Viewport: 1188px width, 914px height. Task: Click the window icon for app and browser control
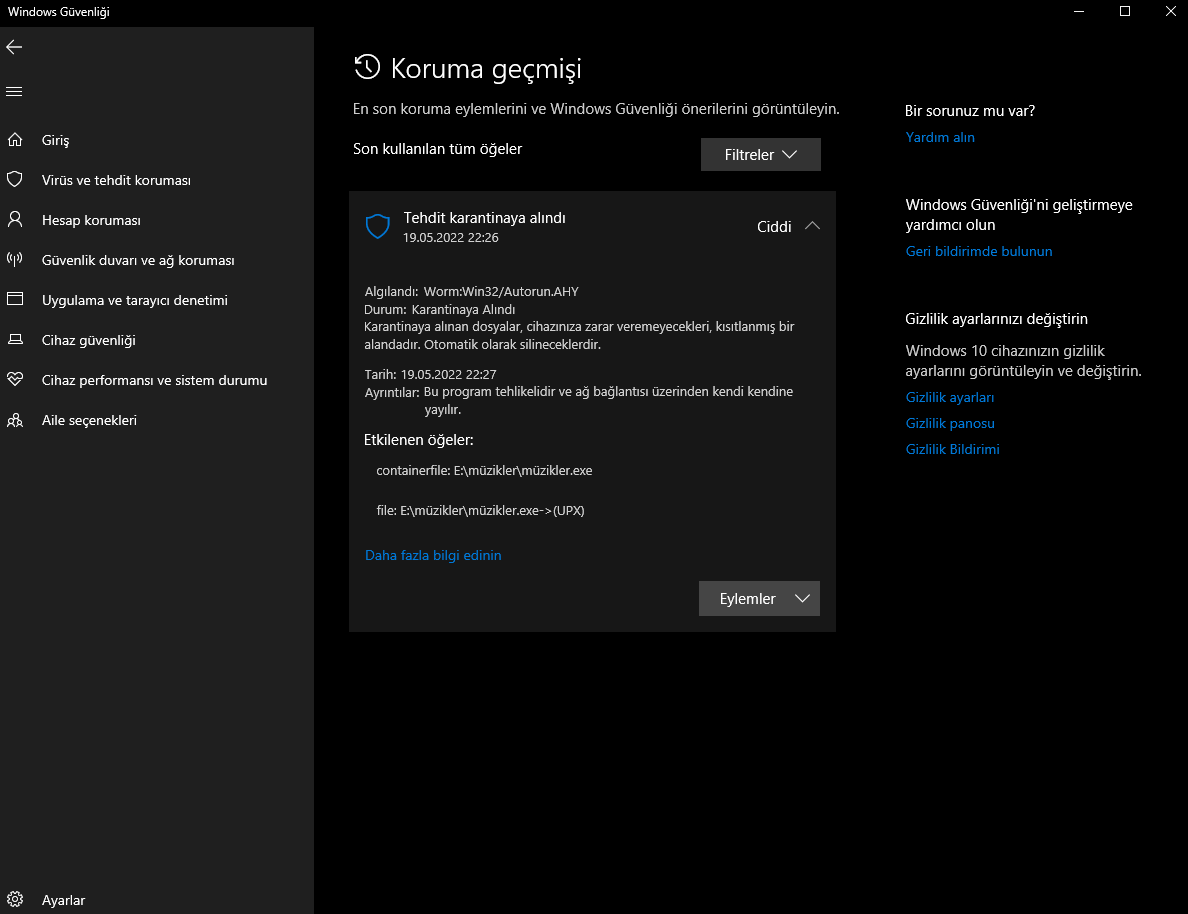pyautogui.click(x=15, y=299)
